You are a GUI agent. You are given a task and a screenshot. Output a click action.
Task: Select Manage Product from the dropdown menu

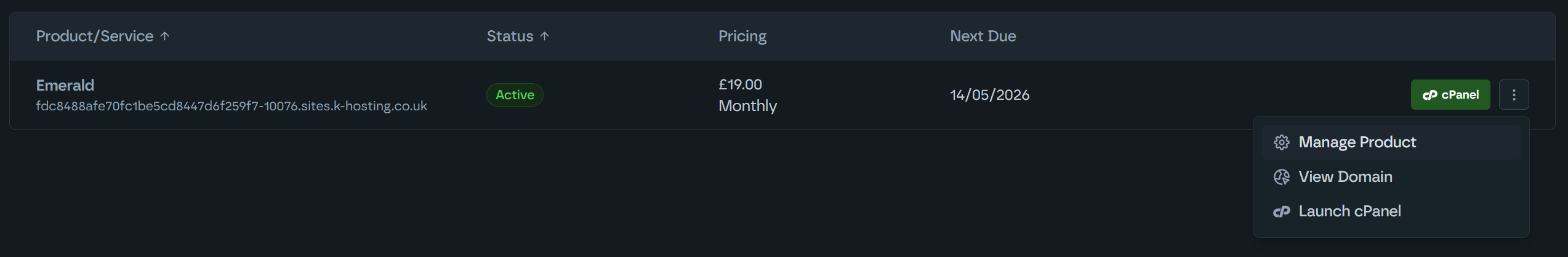1357,142
